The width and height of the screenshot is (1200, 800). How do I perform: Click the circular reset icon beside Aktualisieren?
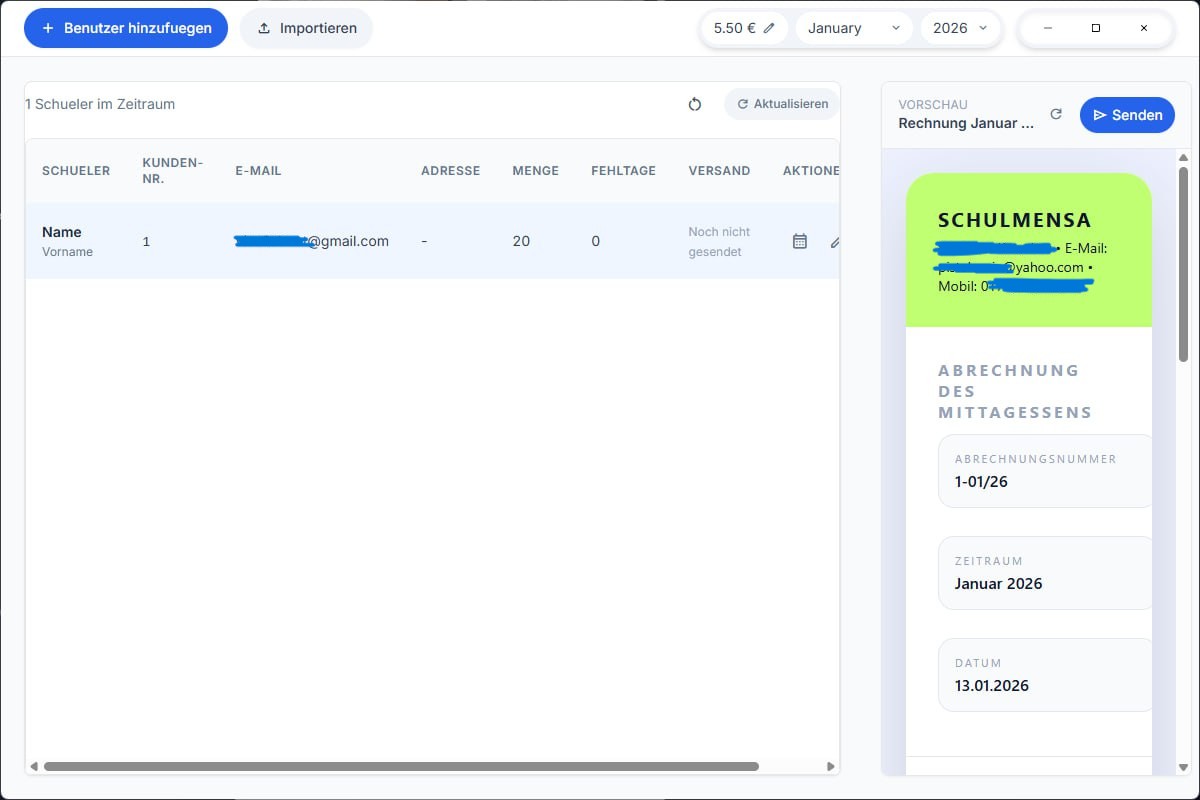(695, 104)
